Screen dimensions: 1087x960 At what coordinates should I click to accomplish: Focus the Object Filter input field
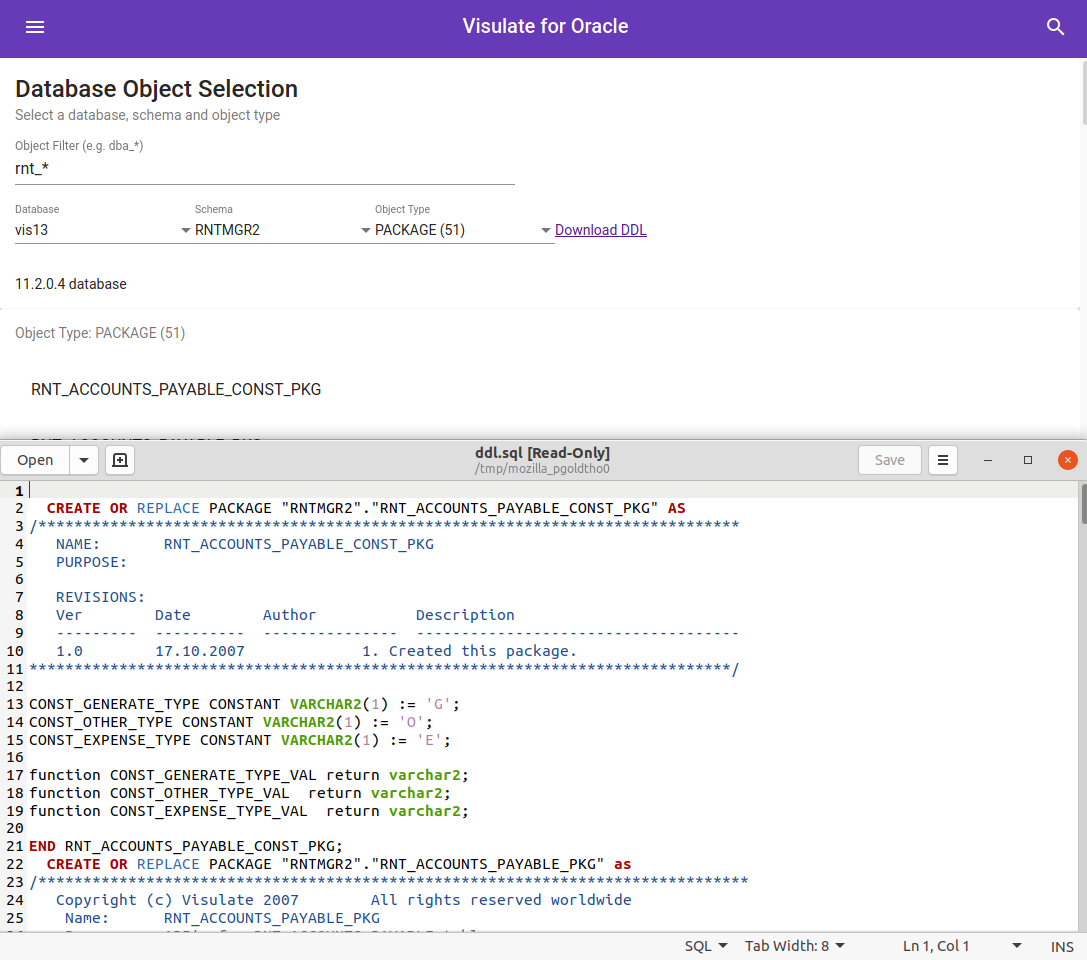click(x=265, y=169)
